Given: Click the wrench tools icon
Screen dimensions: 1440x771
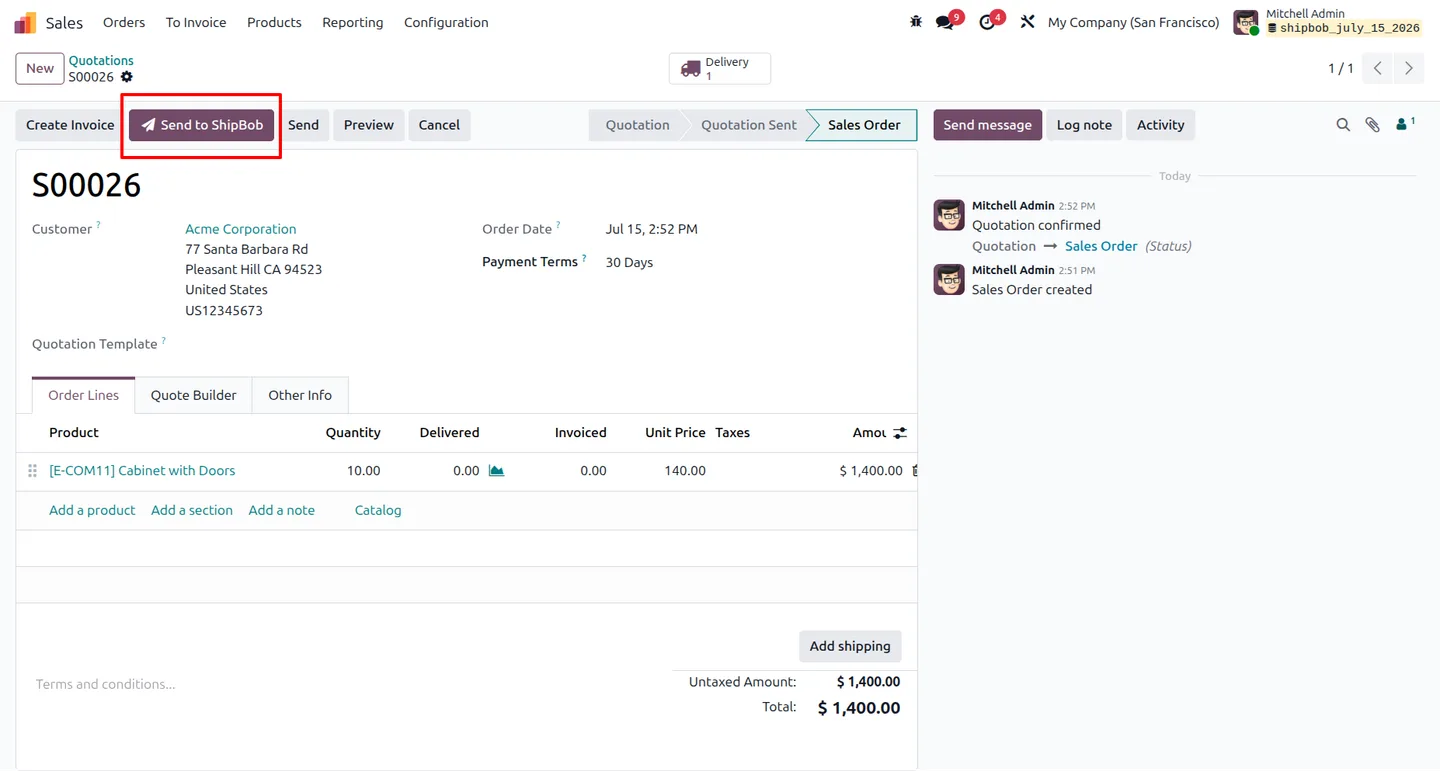Looking at the screenshot, I should 1027,22.
